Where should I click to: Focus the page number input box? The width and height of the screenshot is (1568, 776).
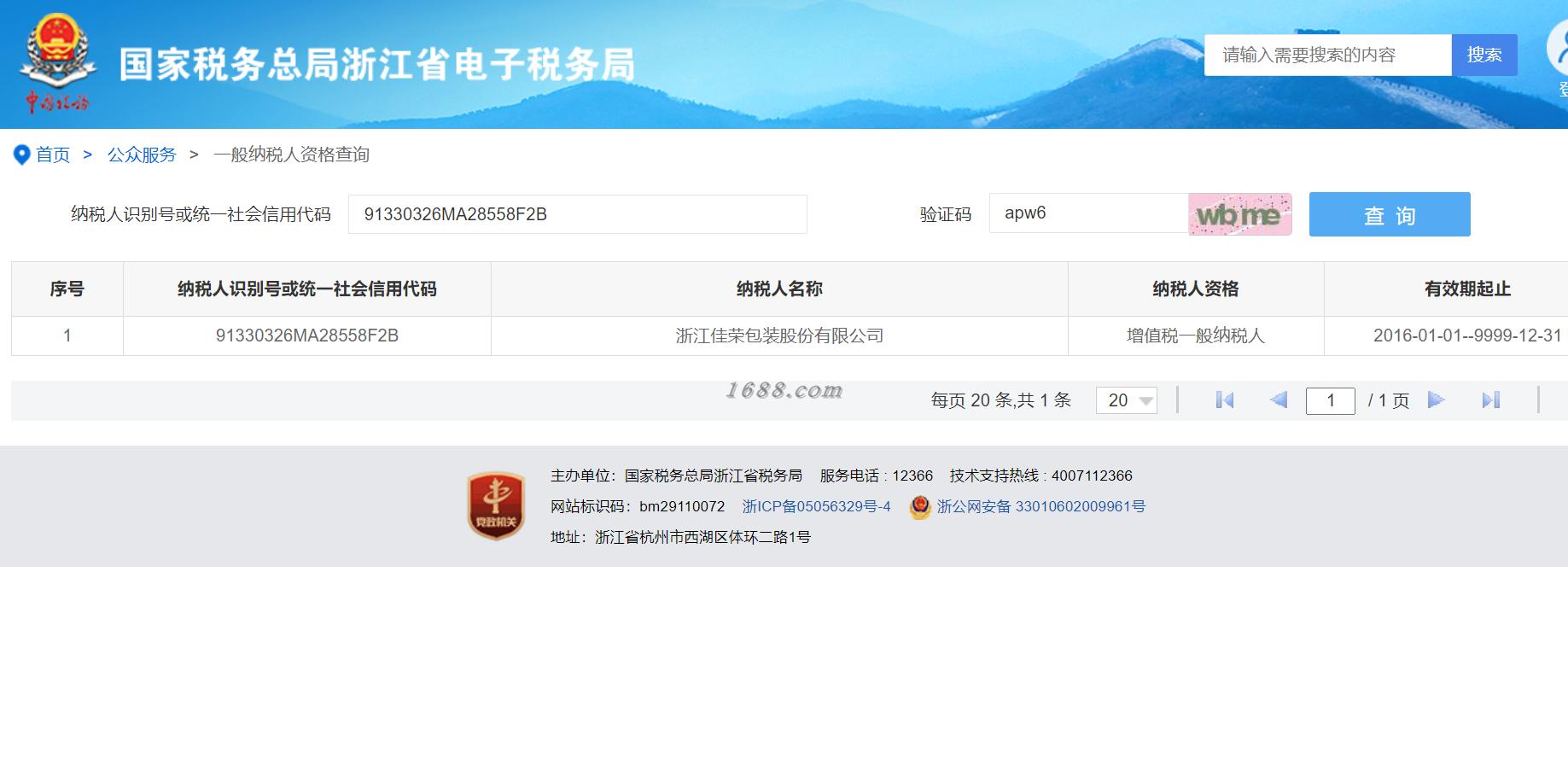pyautogui.click(x=1331, y=400)
